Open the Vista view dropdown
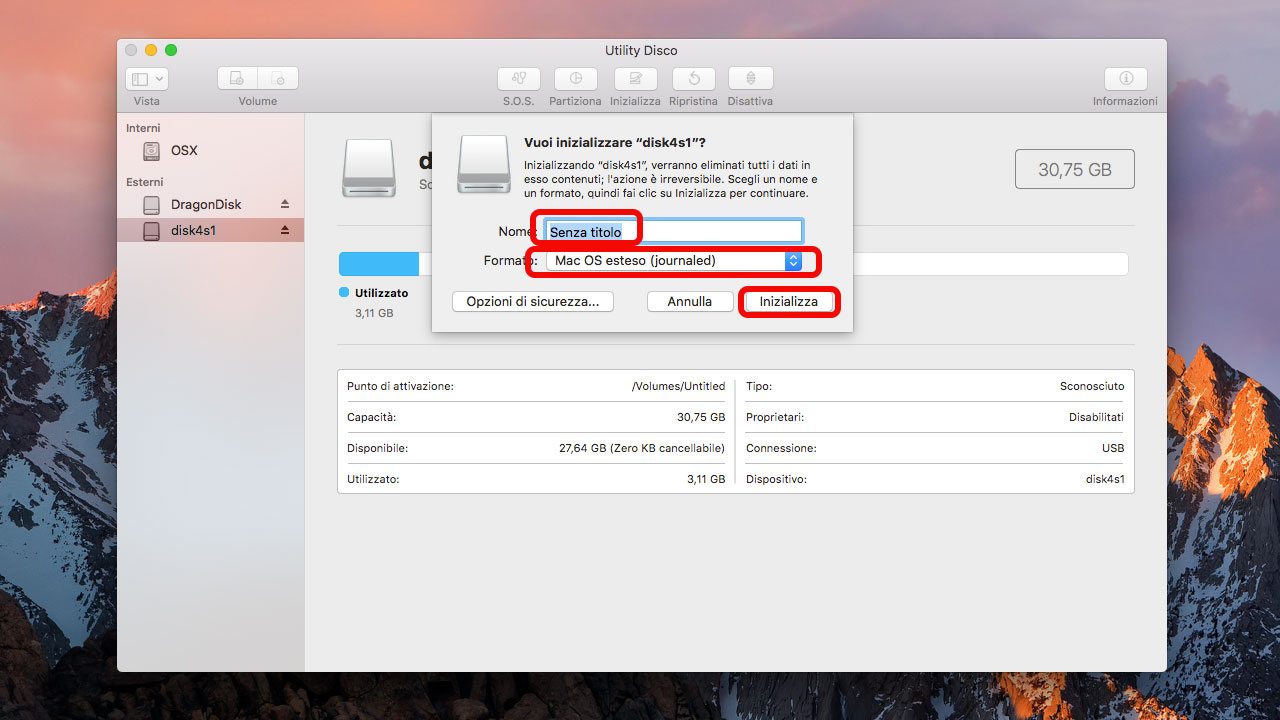 [x=147, y=79]
